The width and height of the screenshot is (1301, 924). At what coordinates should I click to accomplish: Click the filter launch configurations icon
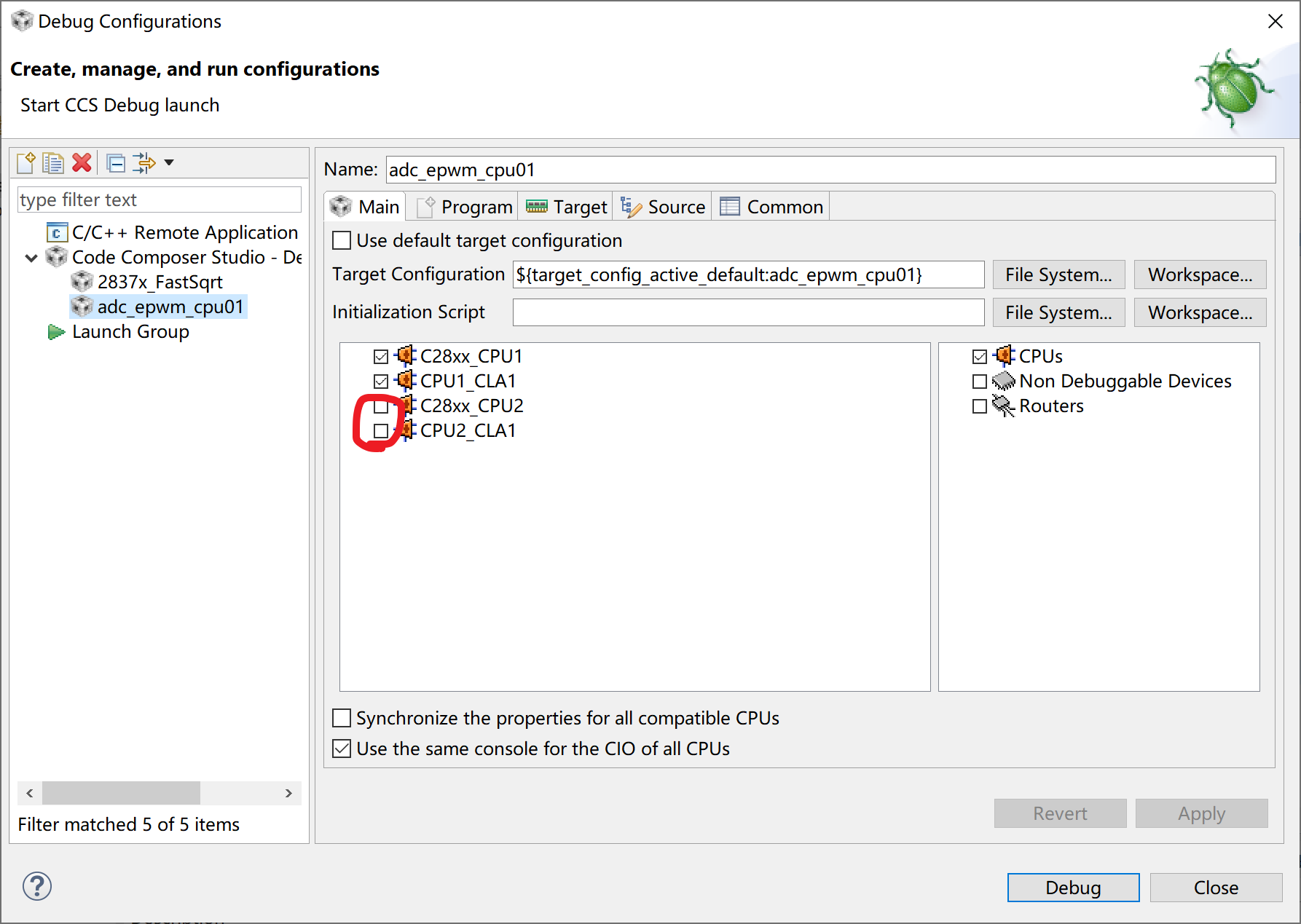[144, 162]
